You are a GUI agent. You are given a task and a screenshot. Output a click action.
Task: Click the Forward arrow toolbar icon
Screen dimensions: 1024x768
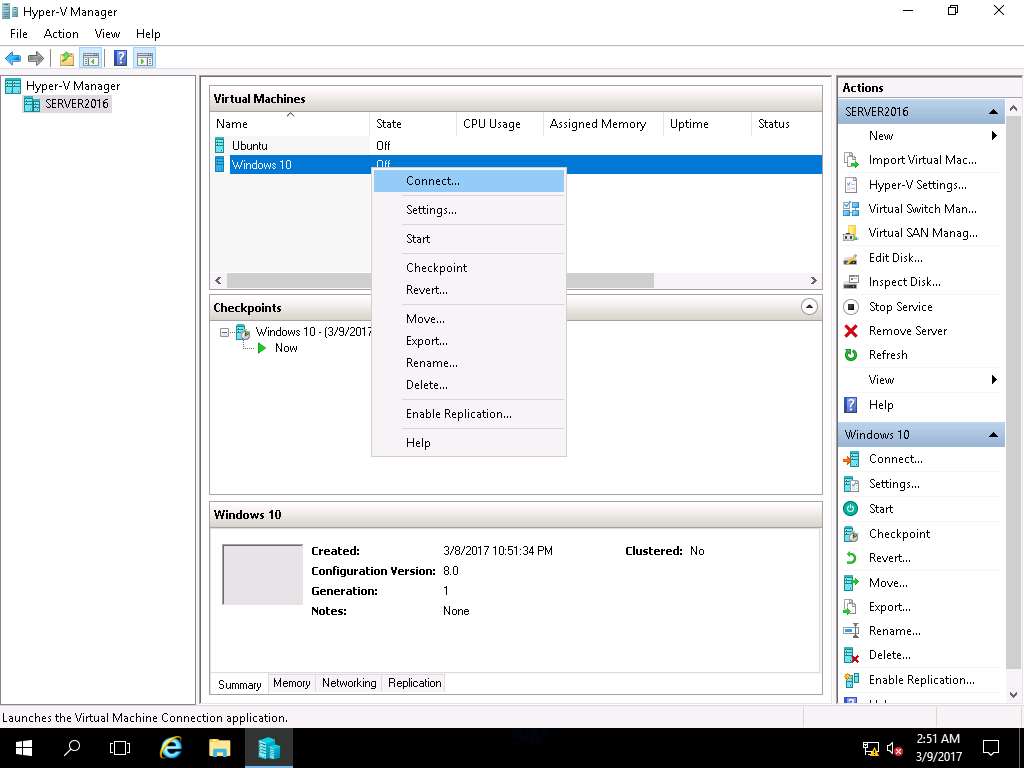tap(36, 59)
